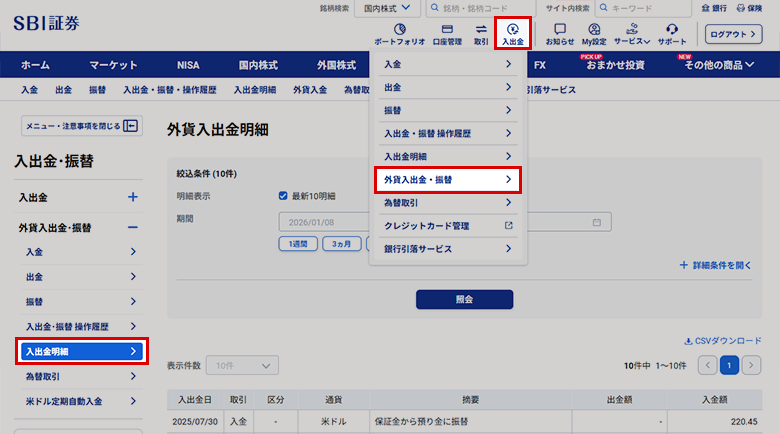This screenshot has height=434, width=780.
Task: Download CSV via CSVダウンロード link
Action: point(723,340)
